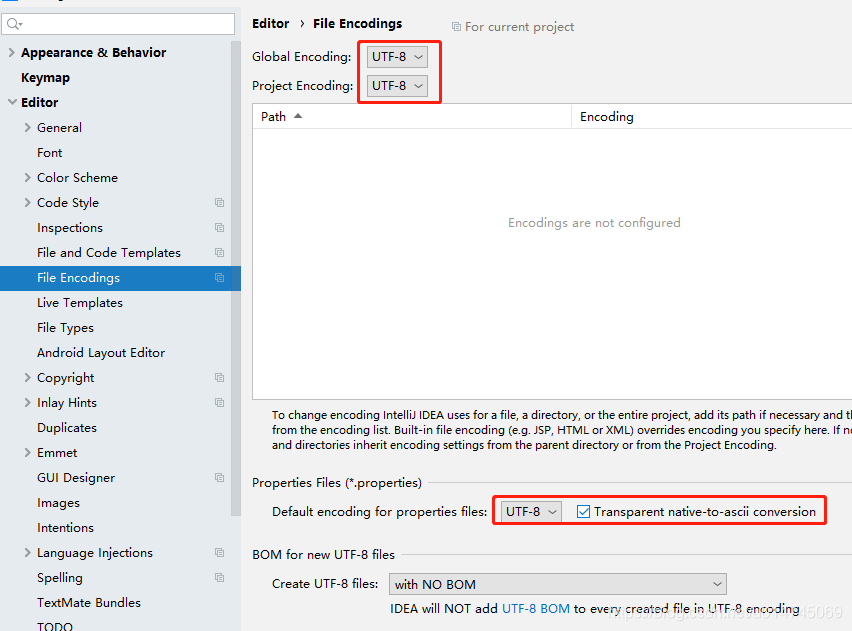Open File Types settings
852x631 pixels.
(65, 328)
